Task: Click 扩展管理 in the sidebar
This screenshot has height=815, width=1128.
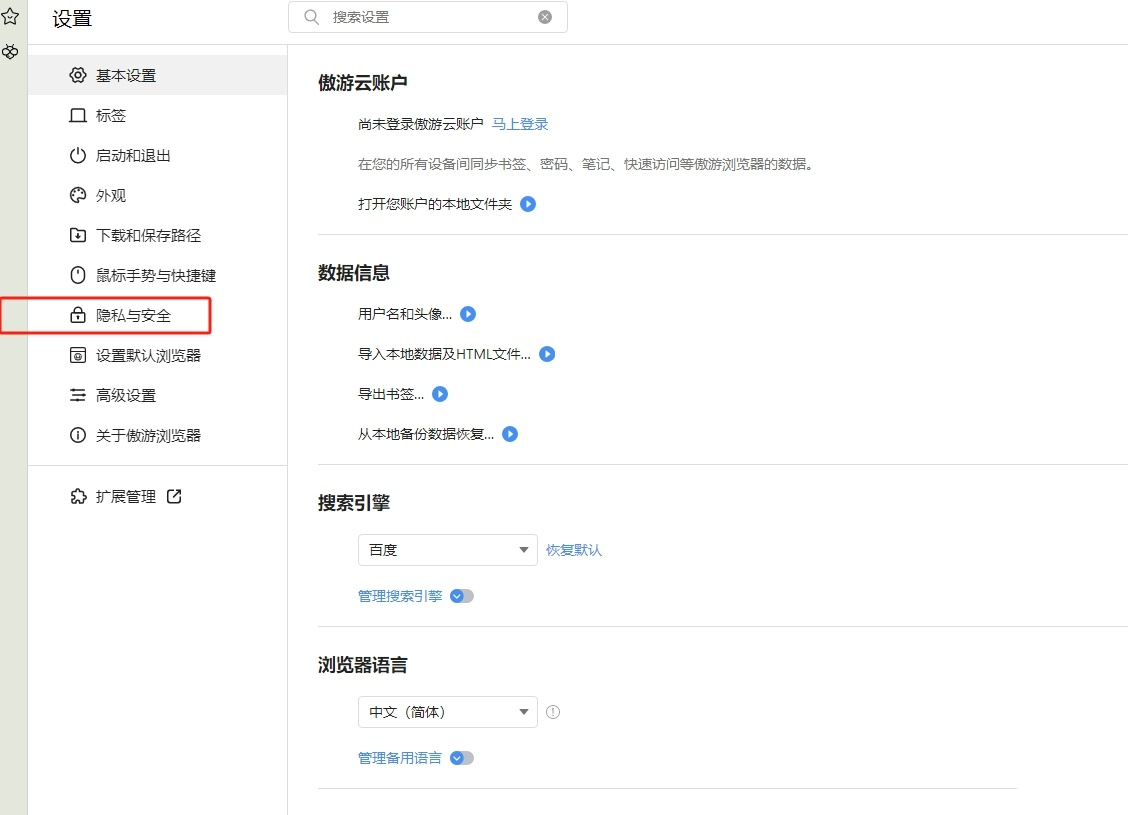Action: point(126,496)
